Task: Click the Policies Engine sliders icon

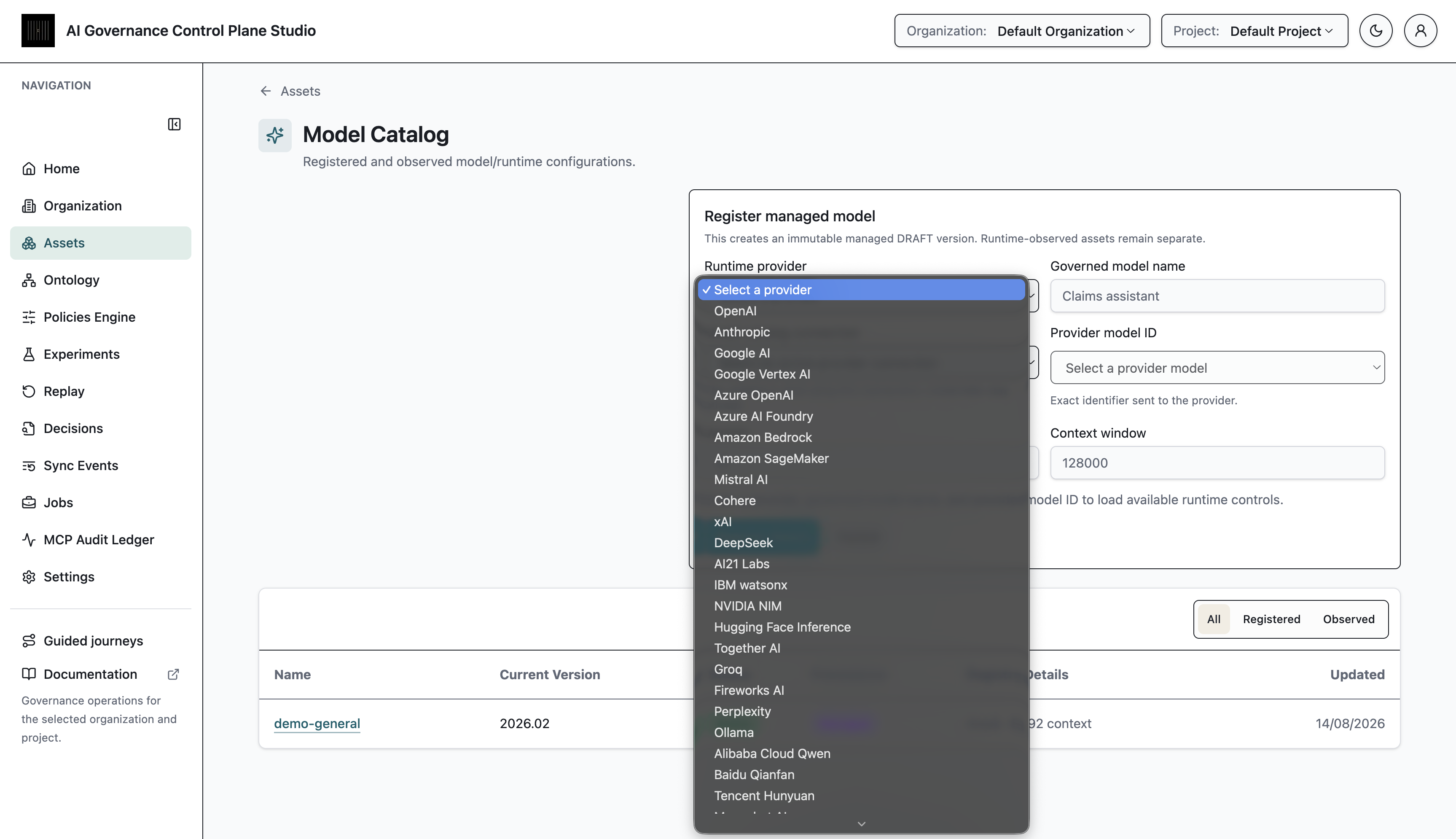Action: pyautogui.click(x=29, y=317)
